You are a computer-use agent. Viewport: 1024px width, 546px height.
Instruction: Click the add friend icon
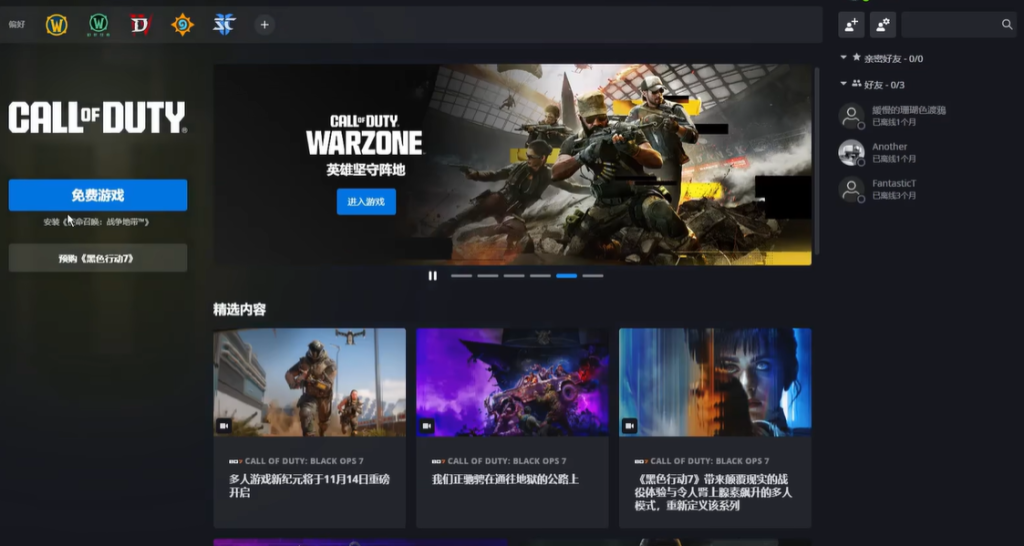point(851,25)
